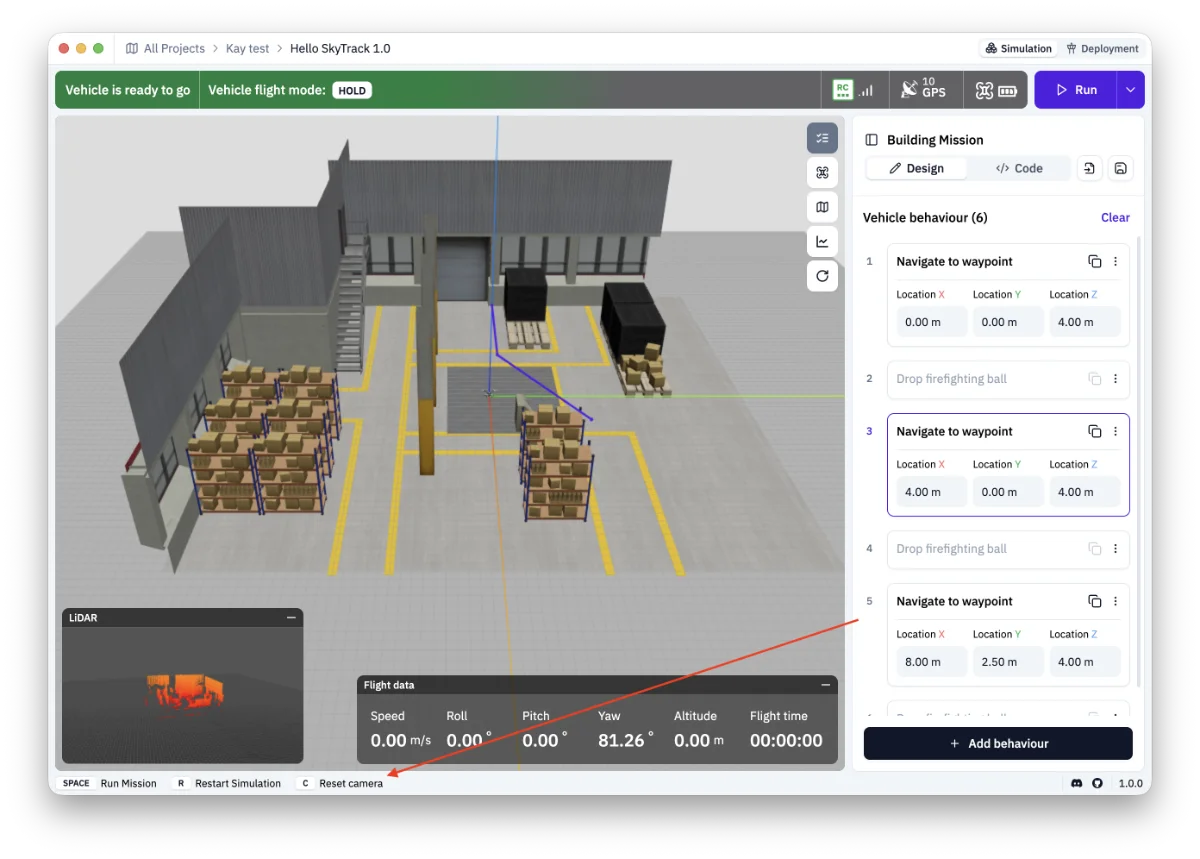The image size is (1200, 859).
Task: Click the Vehicle behaviour (6) heading
Action: point(925,217)
